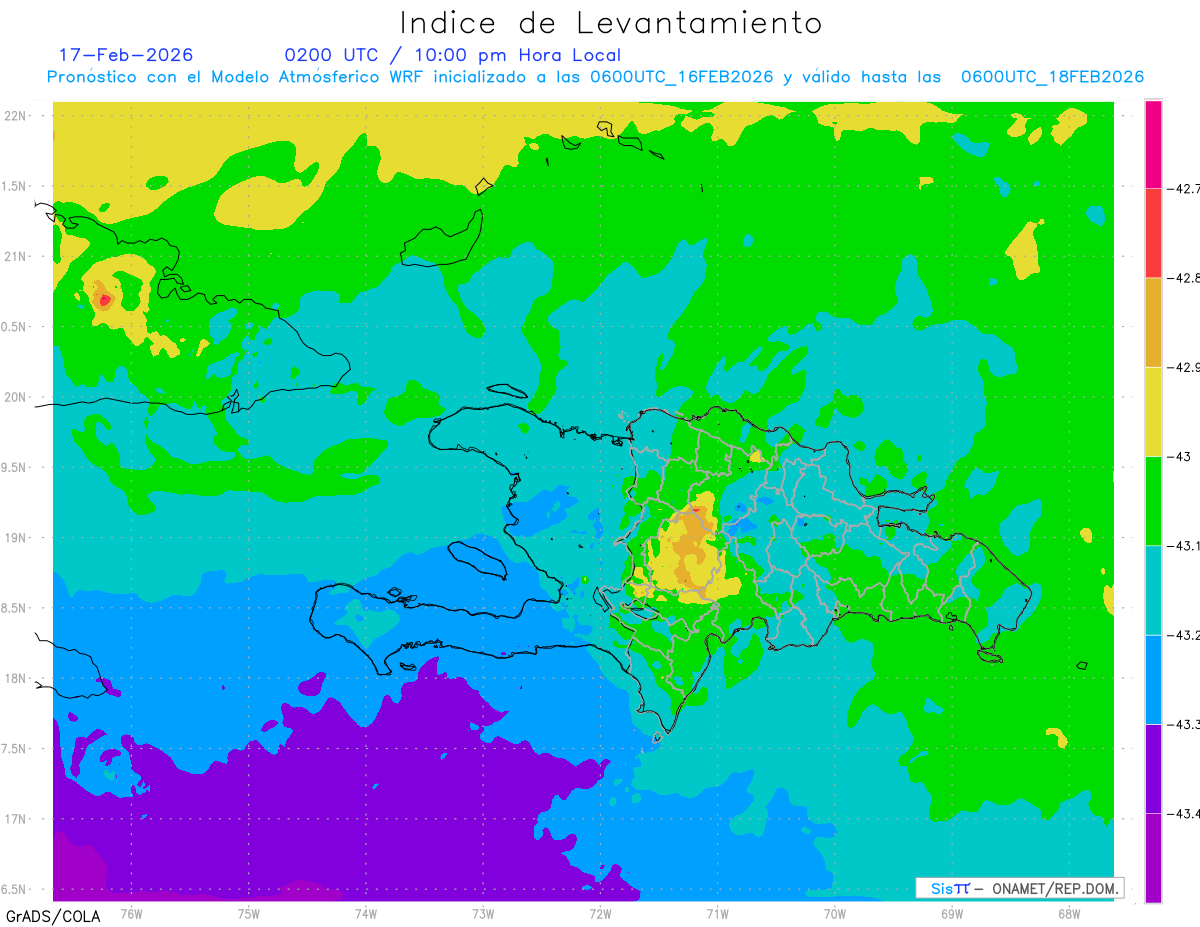The width and height of the screenshot is (1200, 927).
Task: Pick the red legend swatch between -42.7 and -42.8
Action: (1153, 233)
